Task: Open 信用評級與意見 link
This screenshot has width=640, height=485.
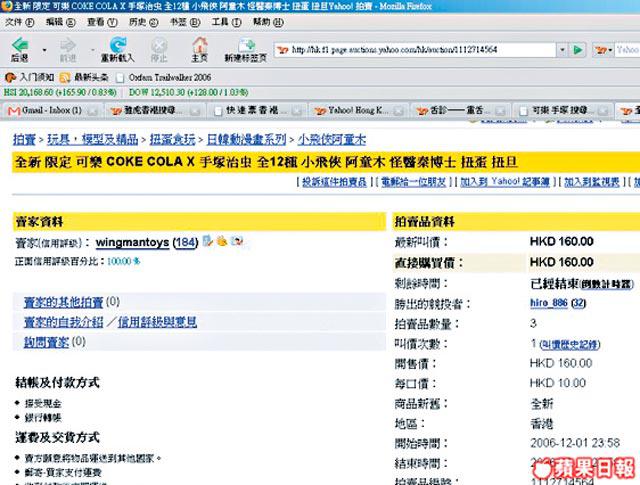Action: (157, 322)
